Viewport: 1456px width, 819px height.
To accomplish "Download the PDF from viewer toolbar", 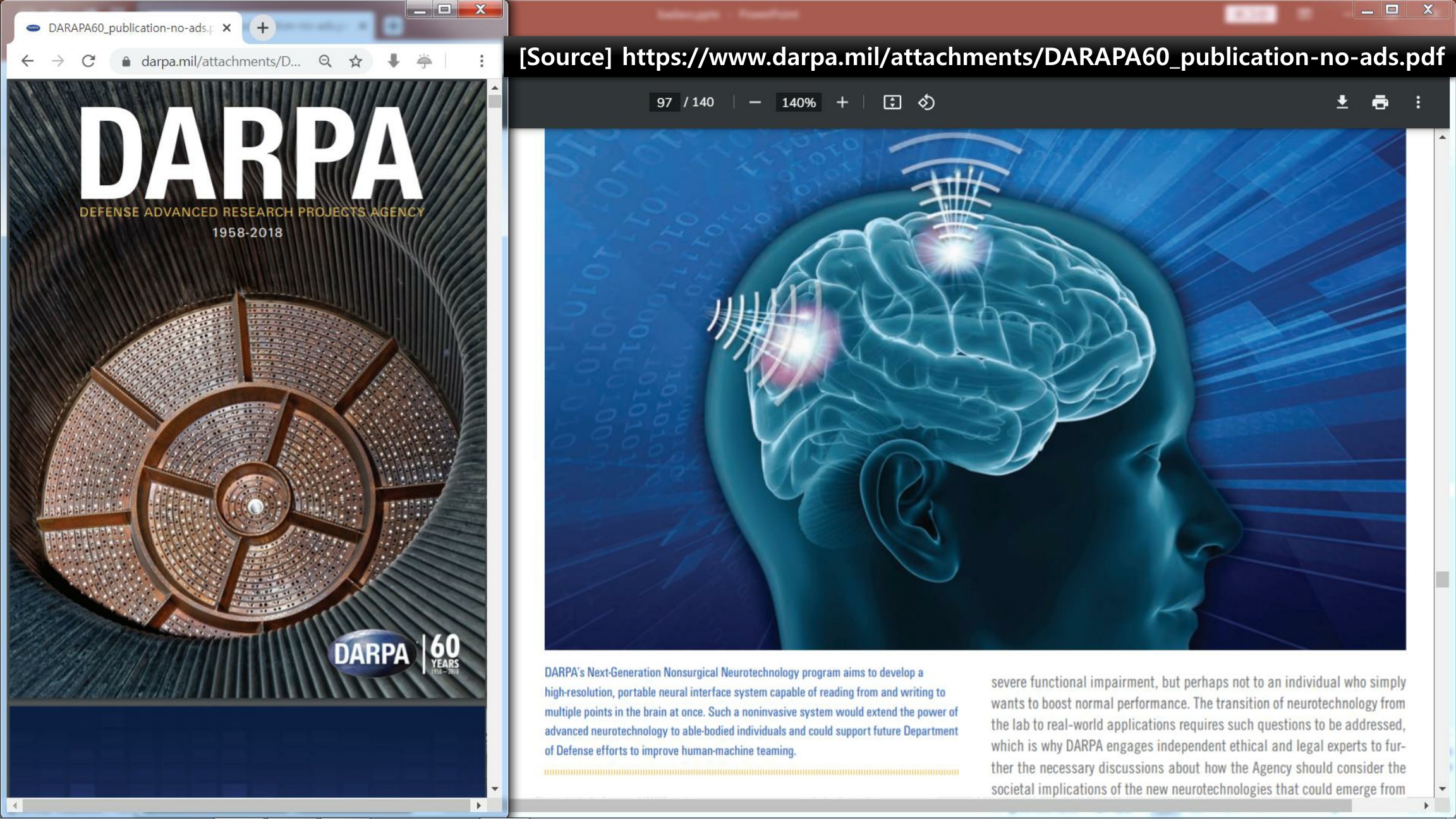I will pos(1342,102).
